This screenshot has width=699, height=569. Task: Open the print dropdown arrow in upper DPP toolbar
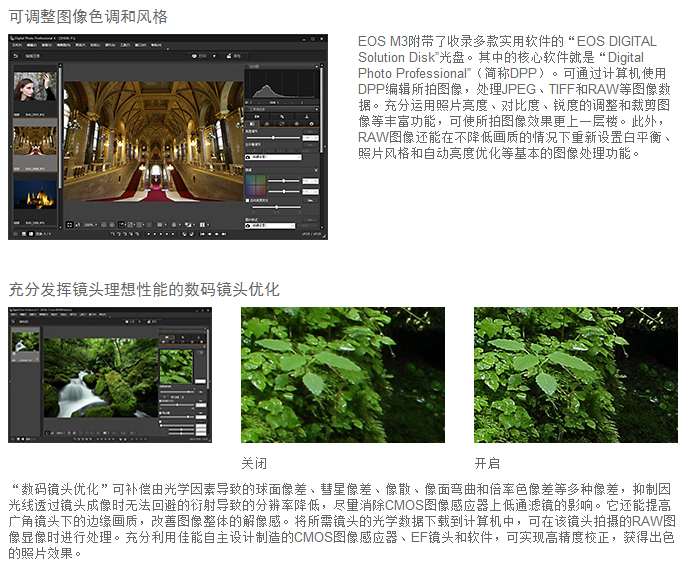[214, 56]
